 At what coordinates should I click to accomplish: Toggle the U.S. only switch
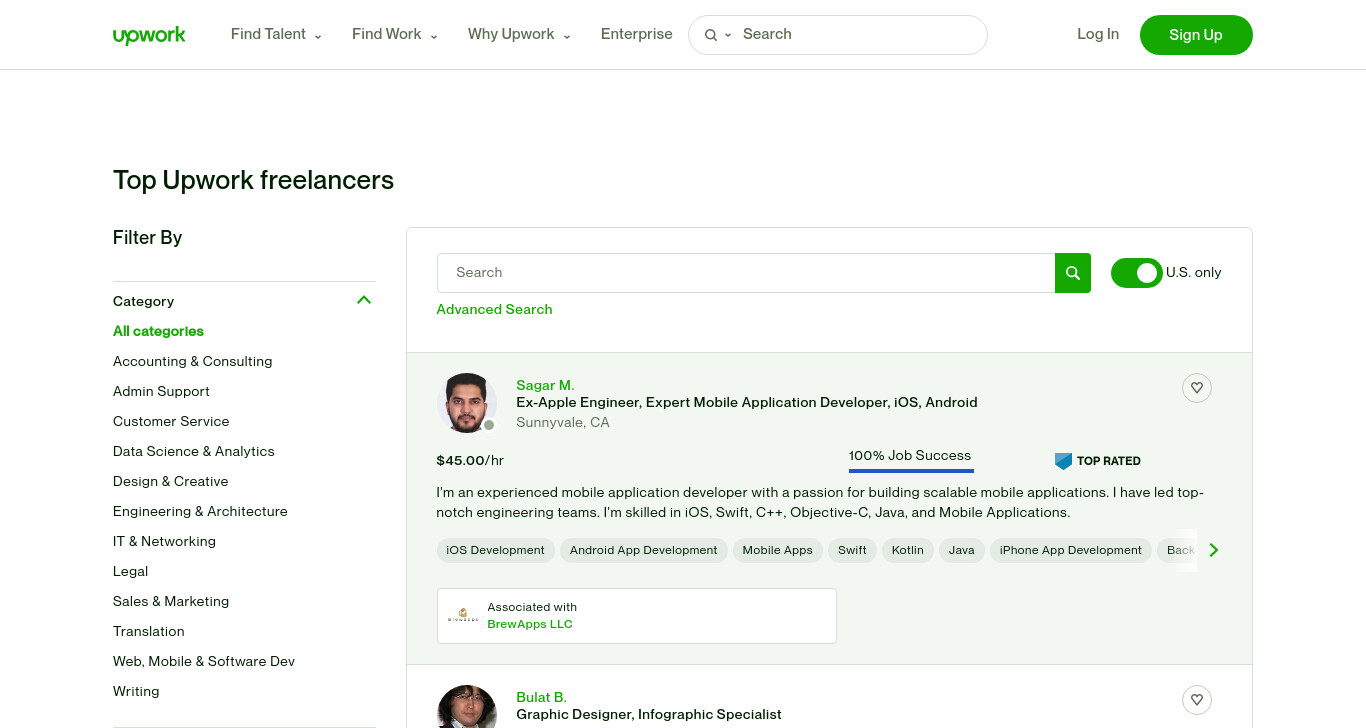[1137, 273]
